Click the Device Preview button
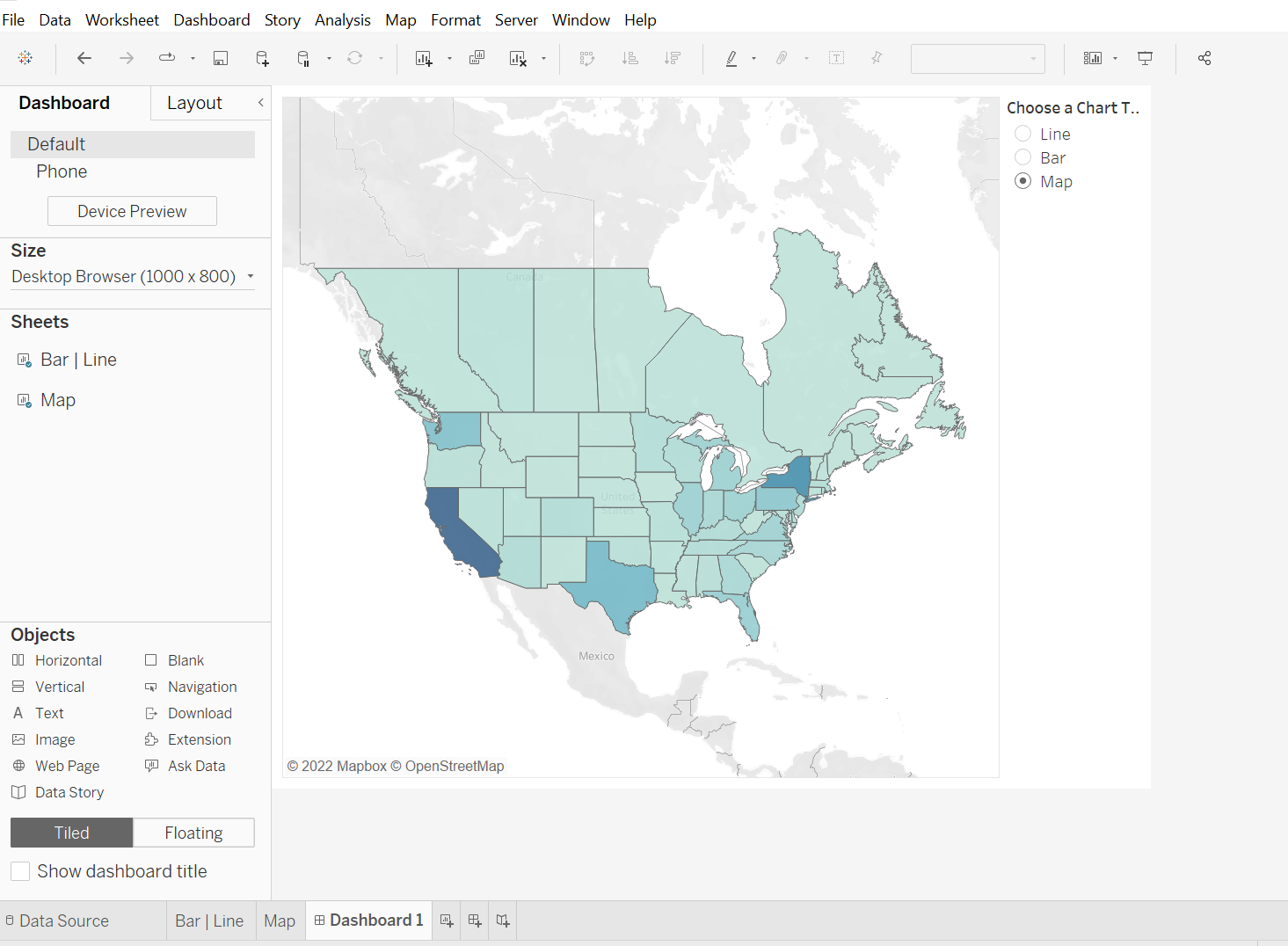This screenshot has width=1288, height=946. [132, 211]
